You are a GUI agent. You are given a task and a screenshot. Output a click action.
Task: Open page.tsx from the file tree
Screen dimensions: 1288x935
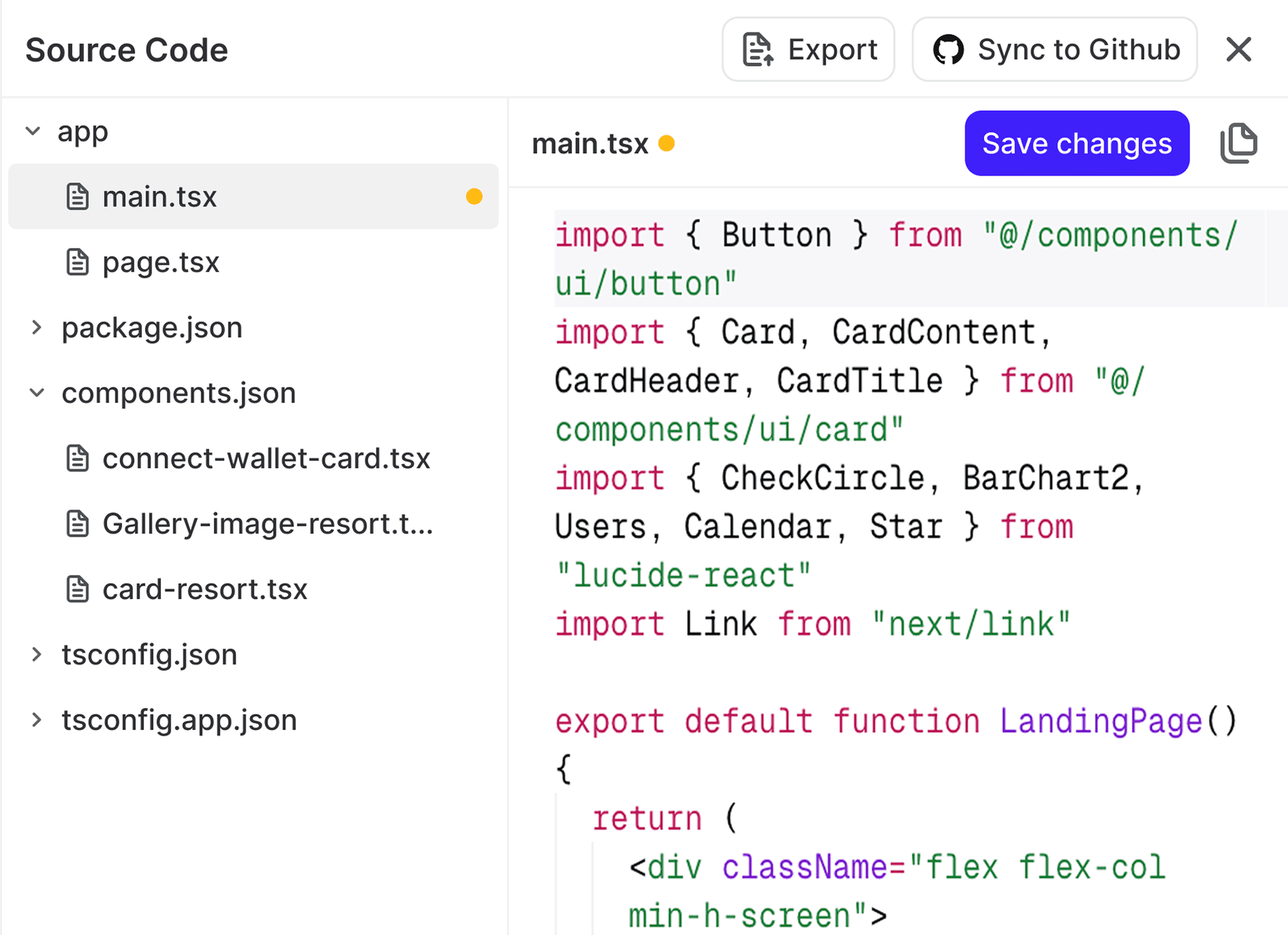[160, 262]
